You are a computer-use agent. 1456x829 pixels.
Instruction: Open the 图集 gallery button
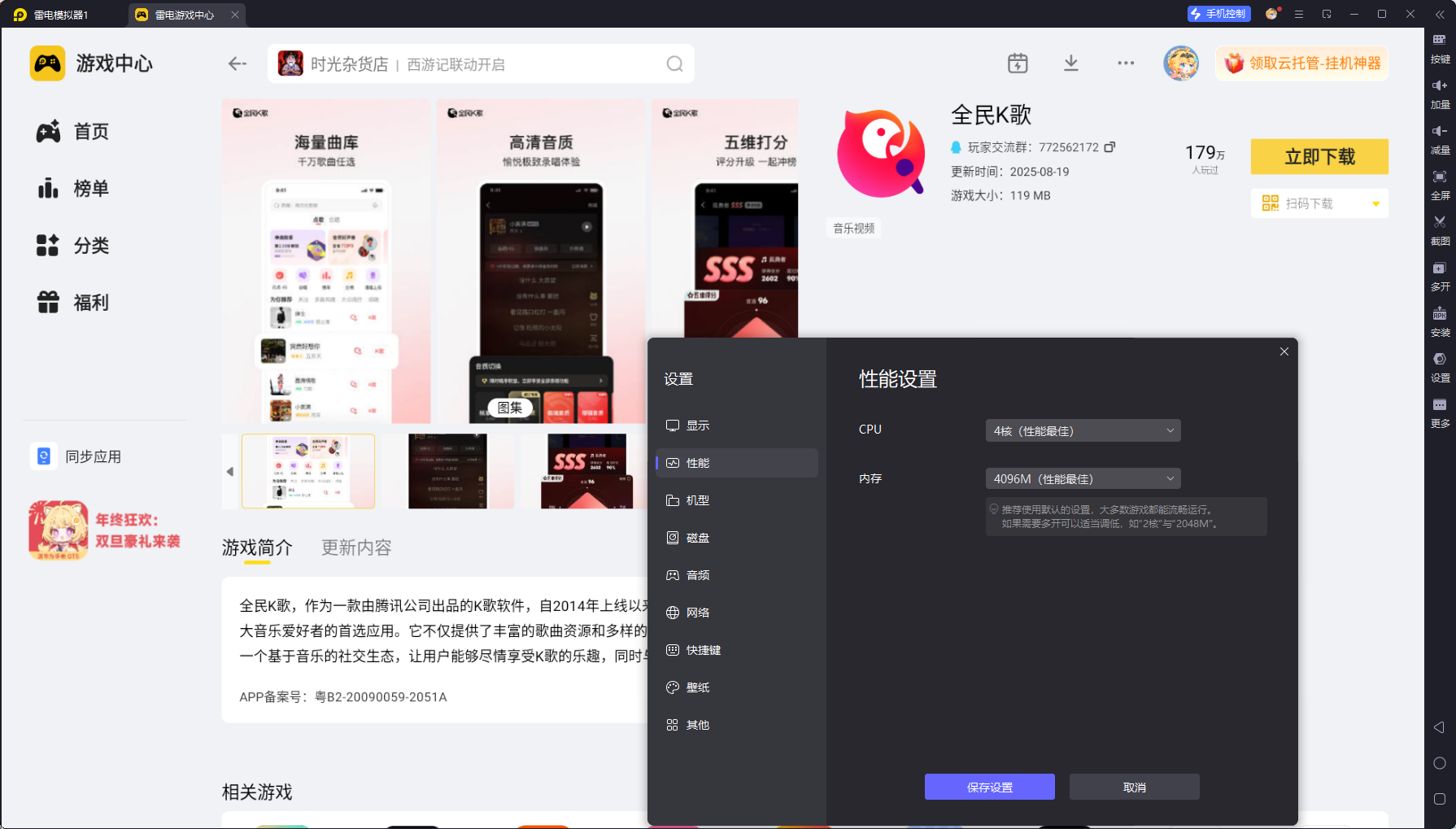click(510, 408)
